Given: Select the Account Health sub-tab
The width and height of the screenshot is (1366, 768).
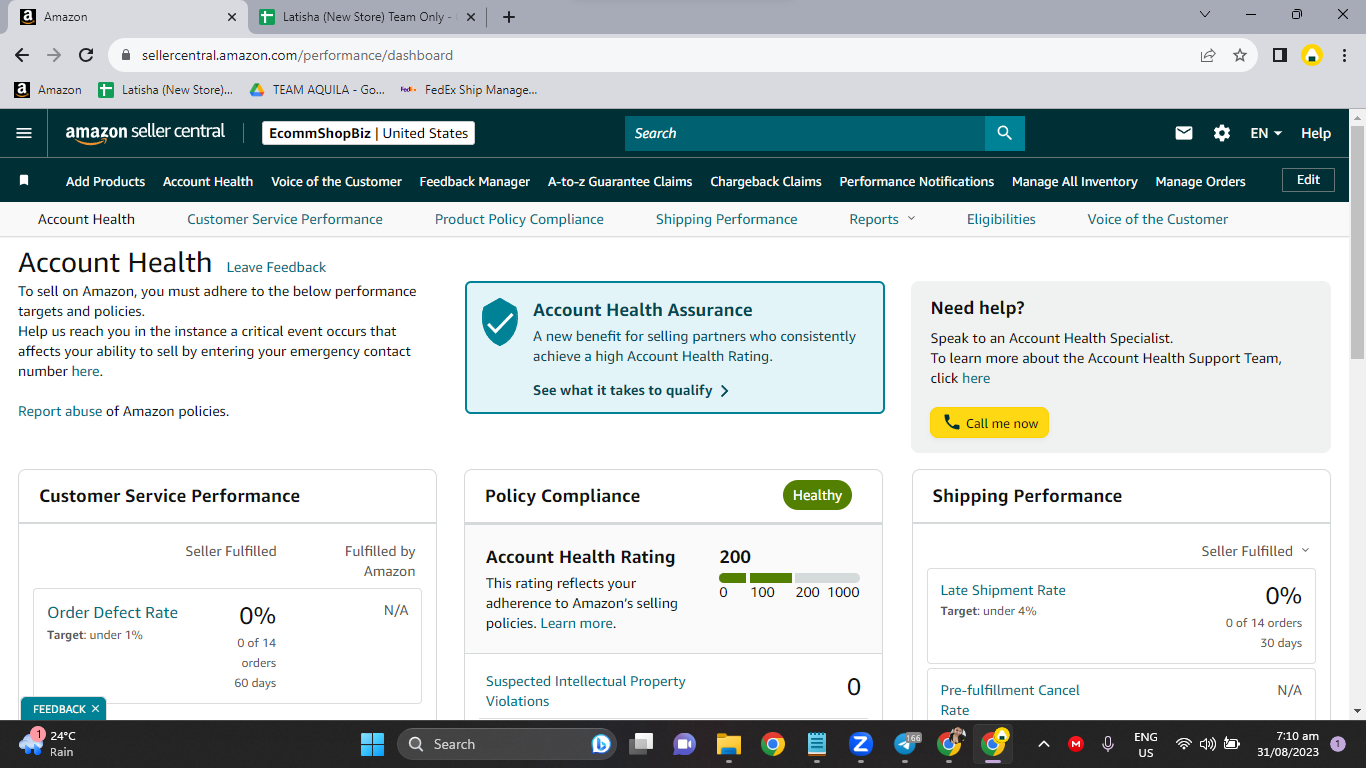Looking at the screenshot, I should (86, 219).
